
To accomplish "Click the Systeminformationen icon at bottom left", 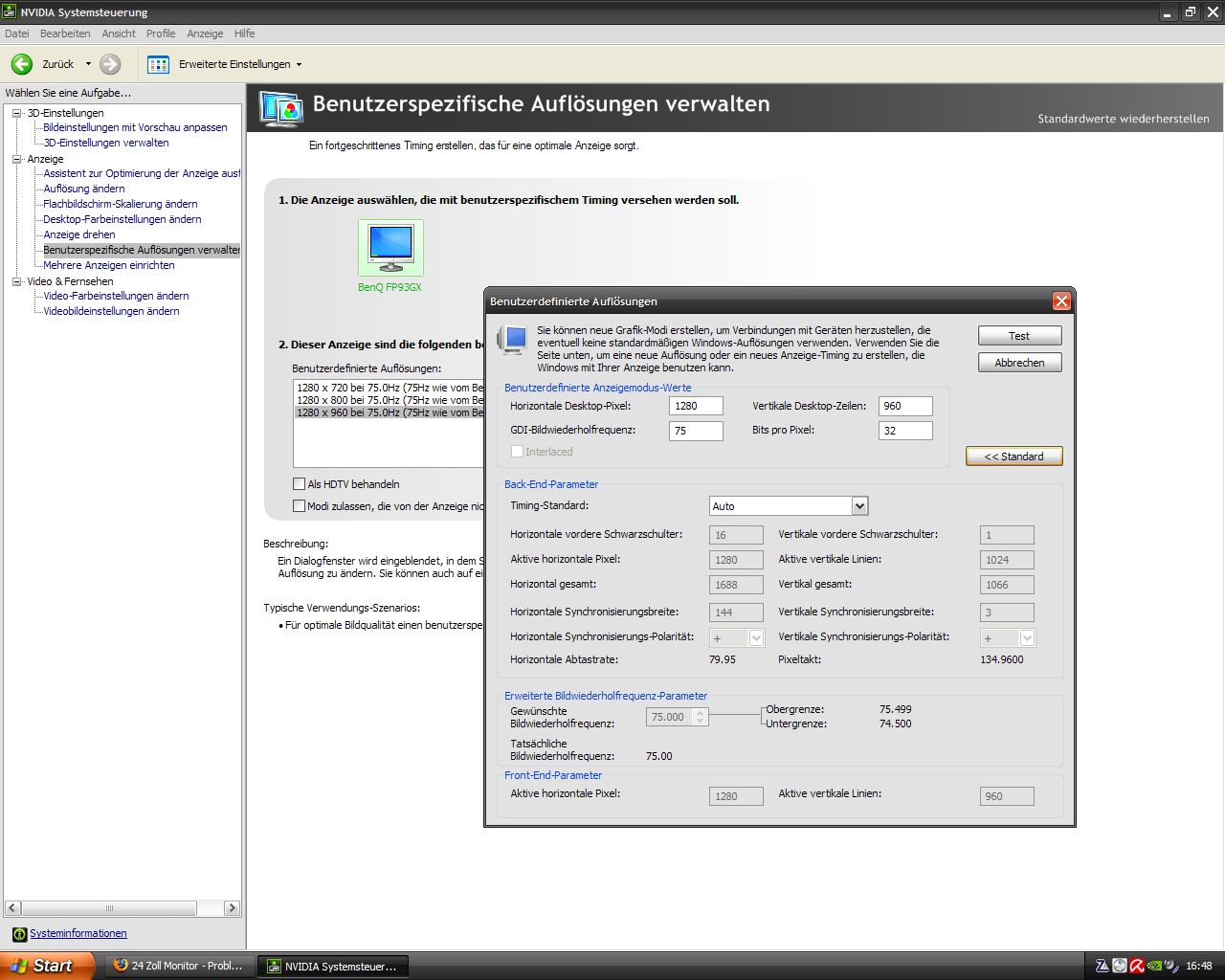I will click(19, 934).
